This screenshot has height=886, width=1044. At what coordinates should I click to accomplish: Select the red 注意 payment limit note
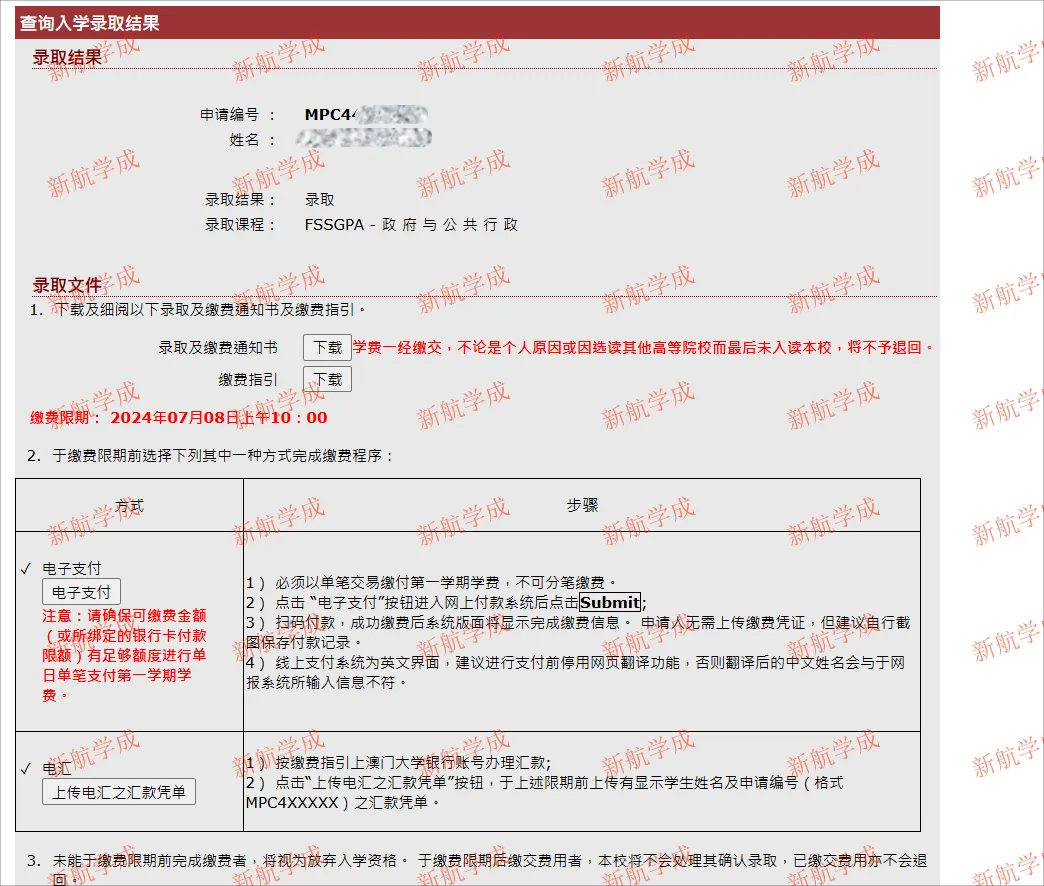pyautogui.click(x=125, y=656)
